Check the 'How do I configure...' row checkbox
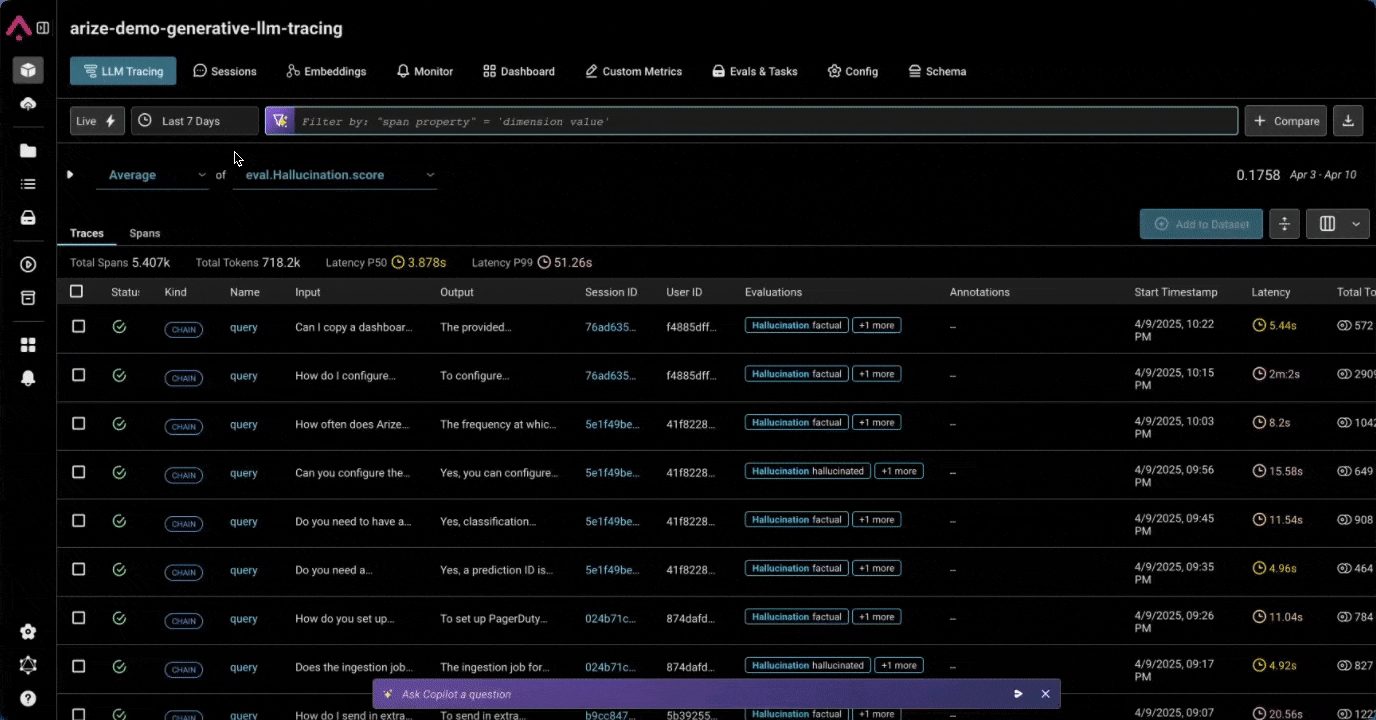The image size is (1376, 720). click(x=78, y=375)
